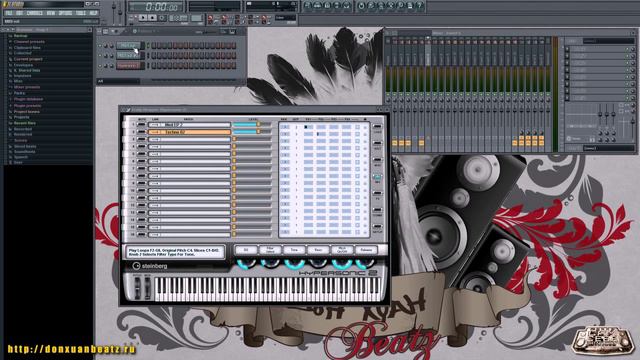Viewport: 640px width, 360px height.
Task: Expand the Envelopes folder
Action: pos(23,65)
